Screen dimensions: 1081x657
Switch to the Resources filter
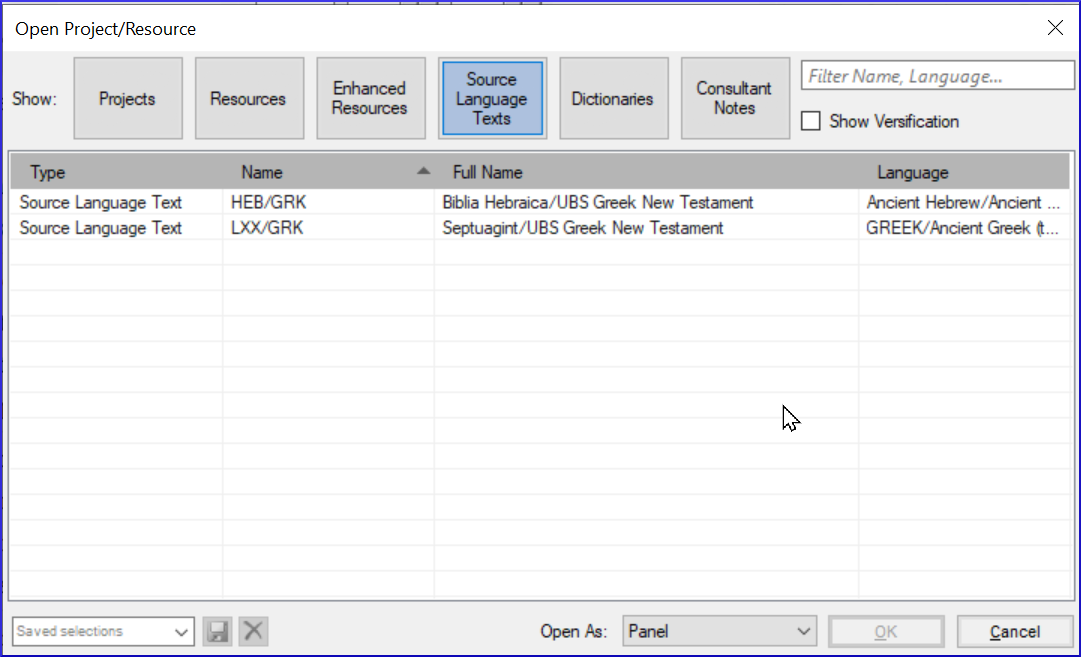pyautogui.click(x=249, y=99)
